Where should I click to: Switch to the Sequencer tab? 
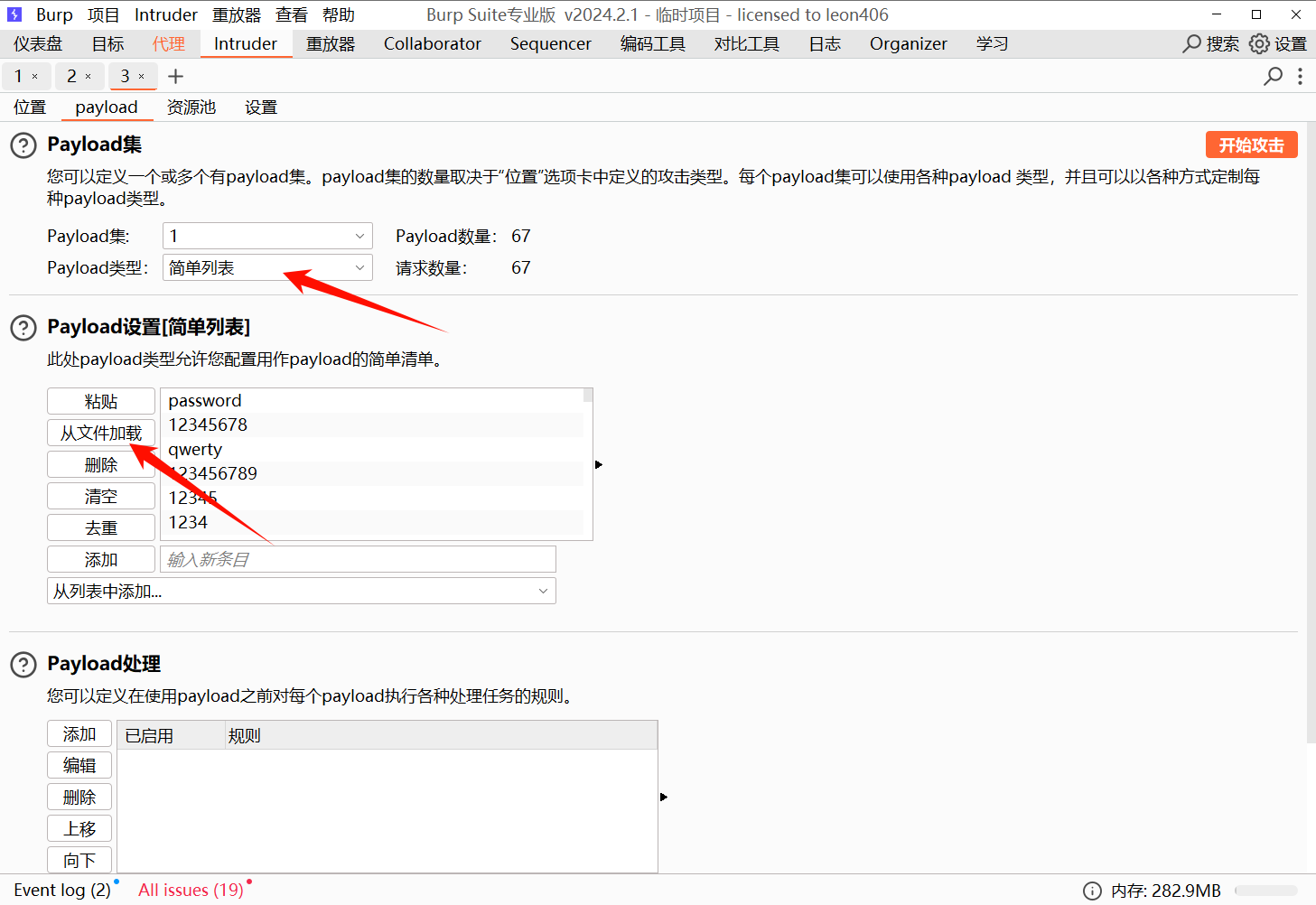(551, 43)
